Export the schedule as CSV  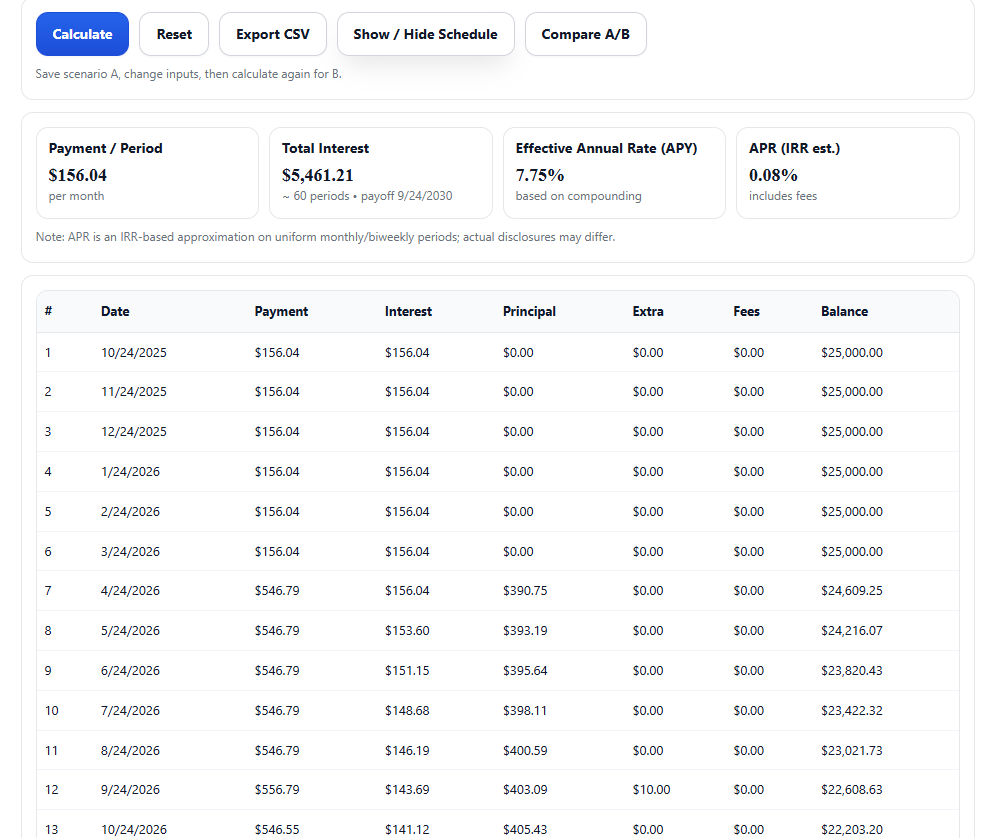click(273, 34)
